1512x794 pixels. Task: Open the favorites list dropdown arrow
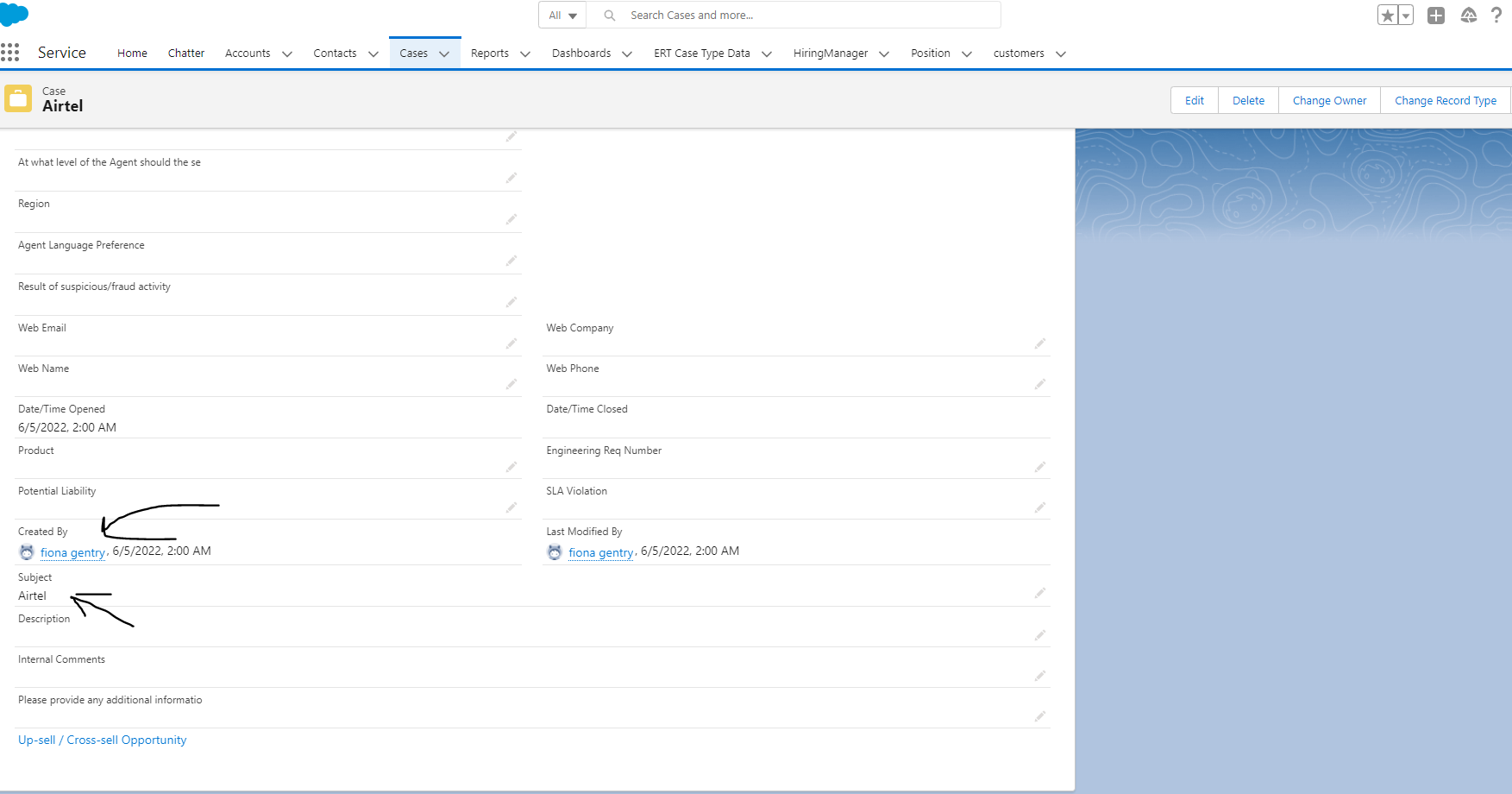click(1406, 16)
